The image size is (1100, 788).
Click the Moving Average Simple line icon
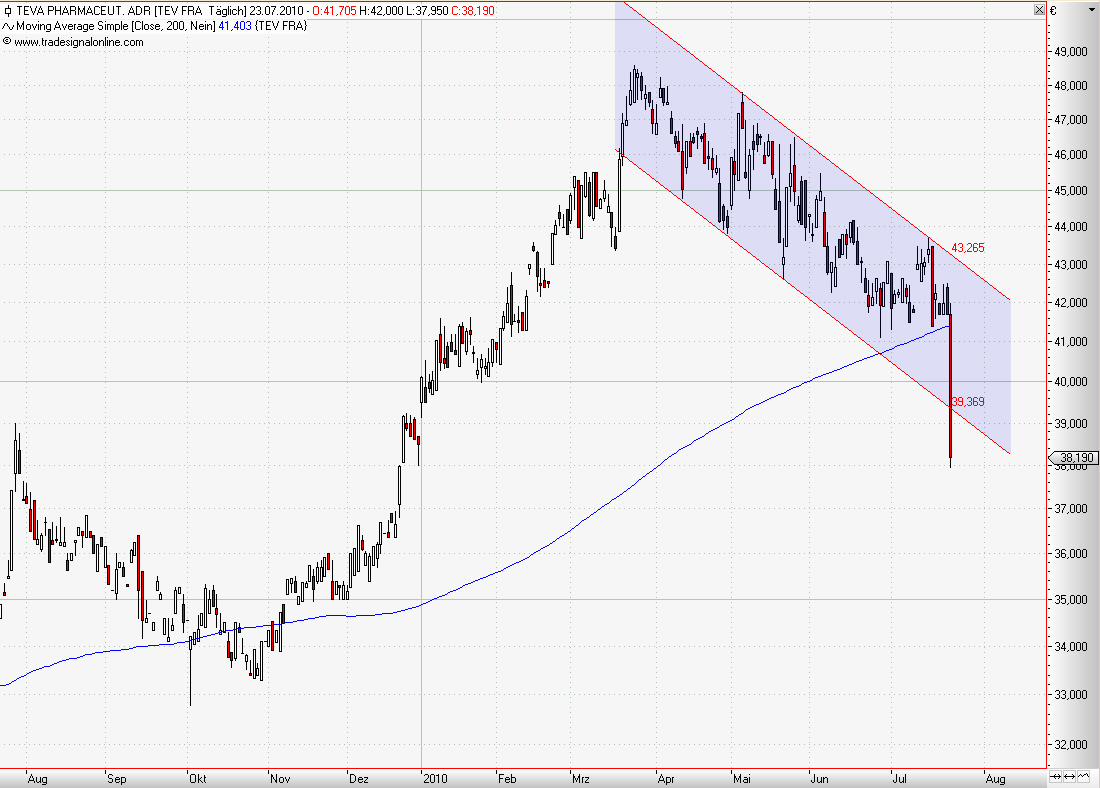tap(8, 27)
